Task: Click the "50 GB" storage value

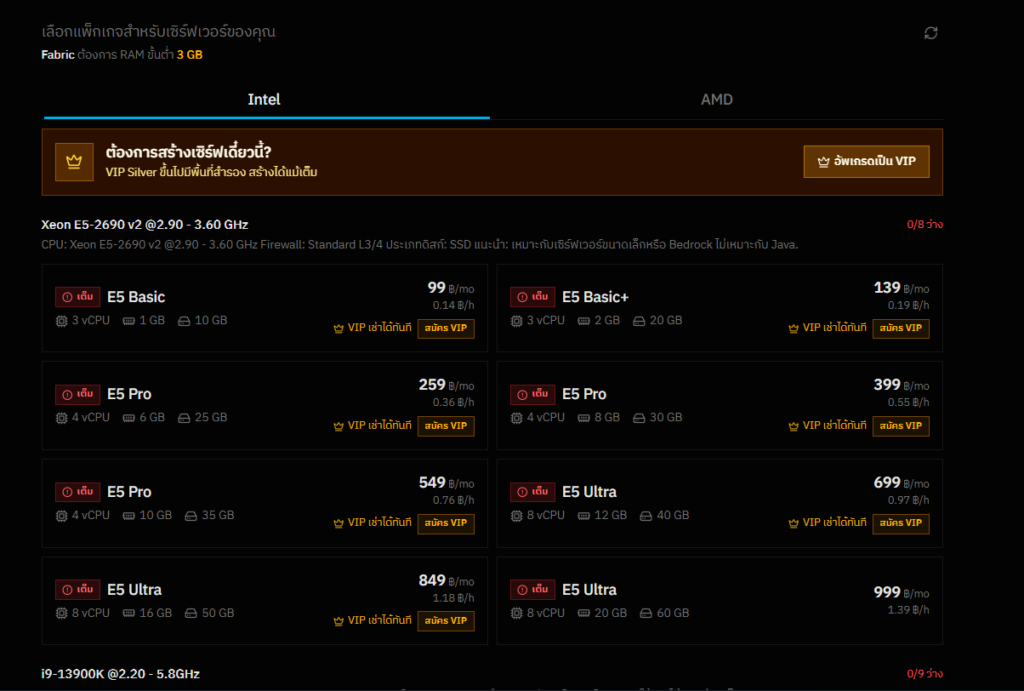Action: click(217, 613)
